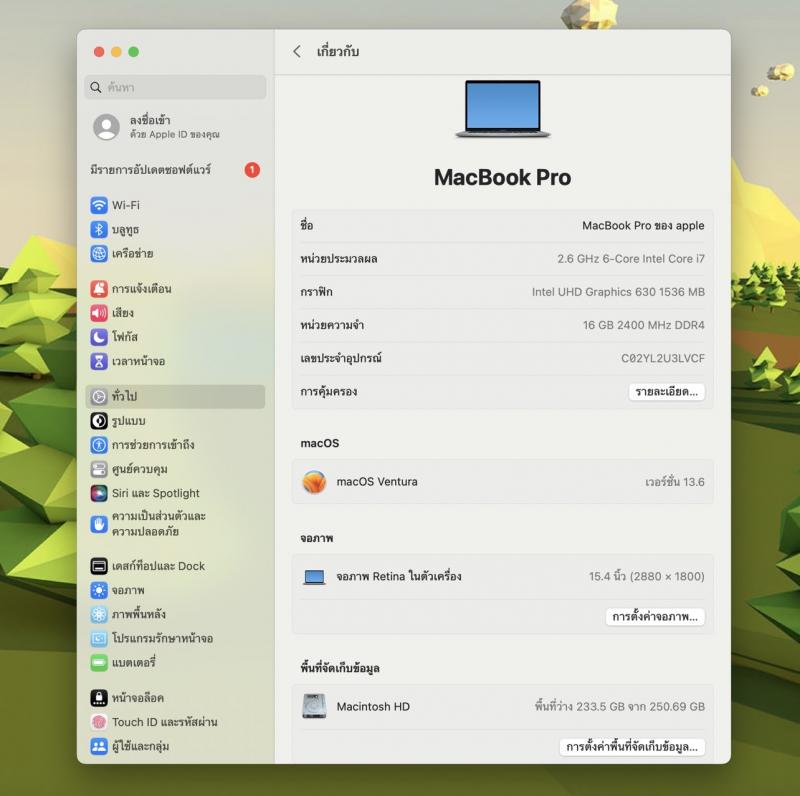Click the MacBook Pro laptop image
The height and width of the screenshot is (796, 800).
pyautogui.click(x=503, y=109)
